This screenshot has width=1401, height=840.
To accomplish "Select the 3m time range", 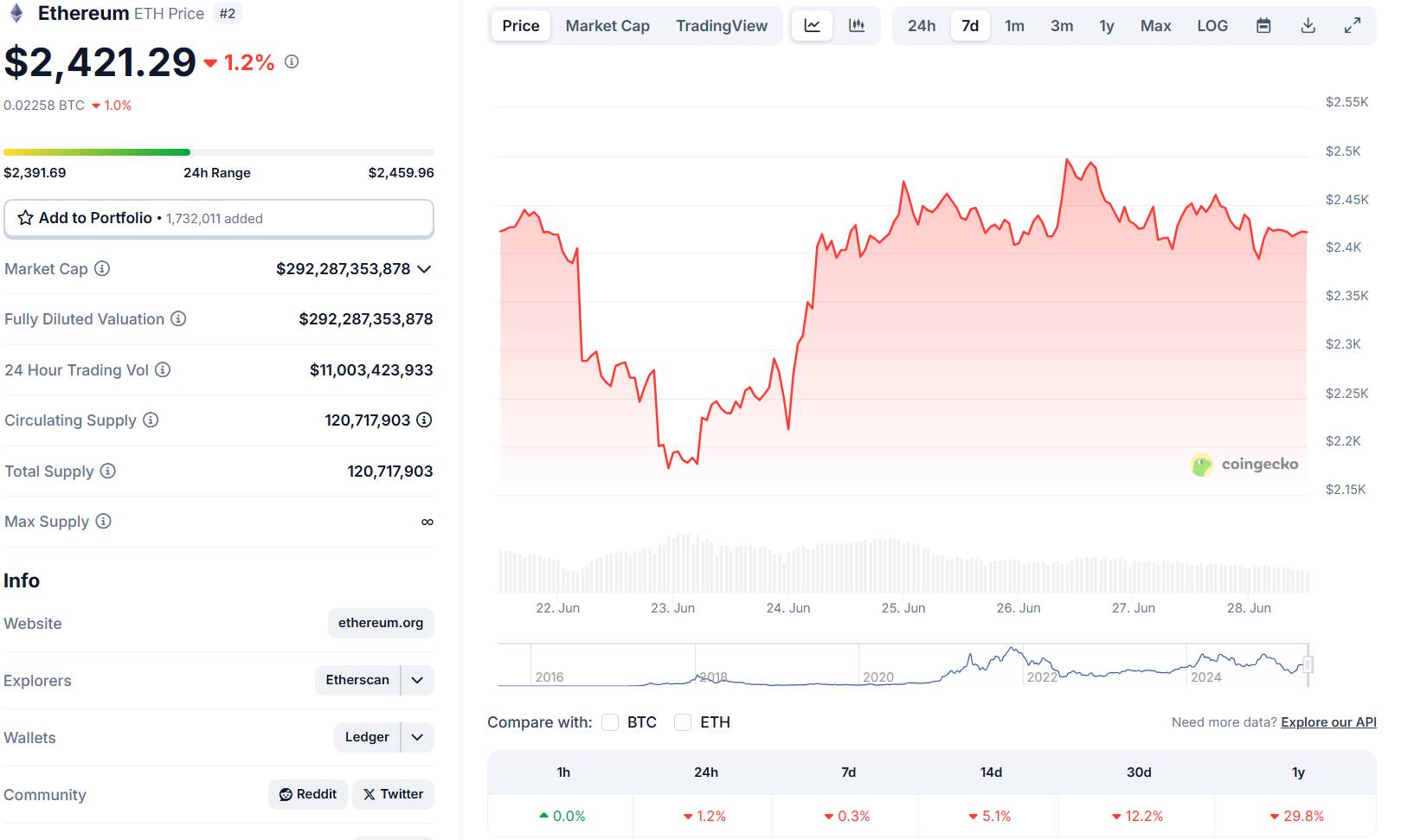I will click(x=1062, y=26).
